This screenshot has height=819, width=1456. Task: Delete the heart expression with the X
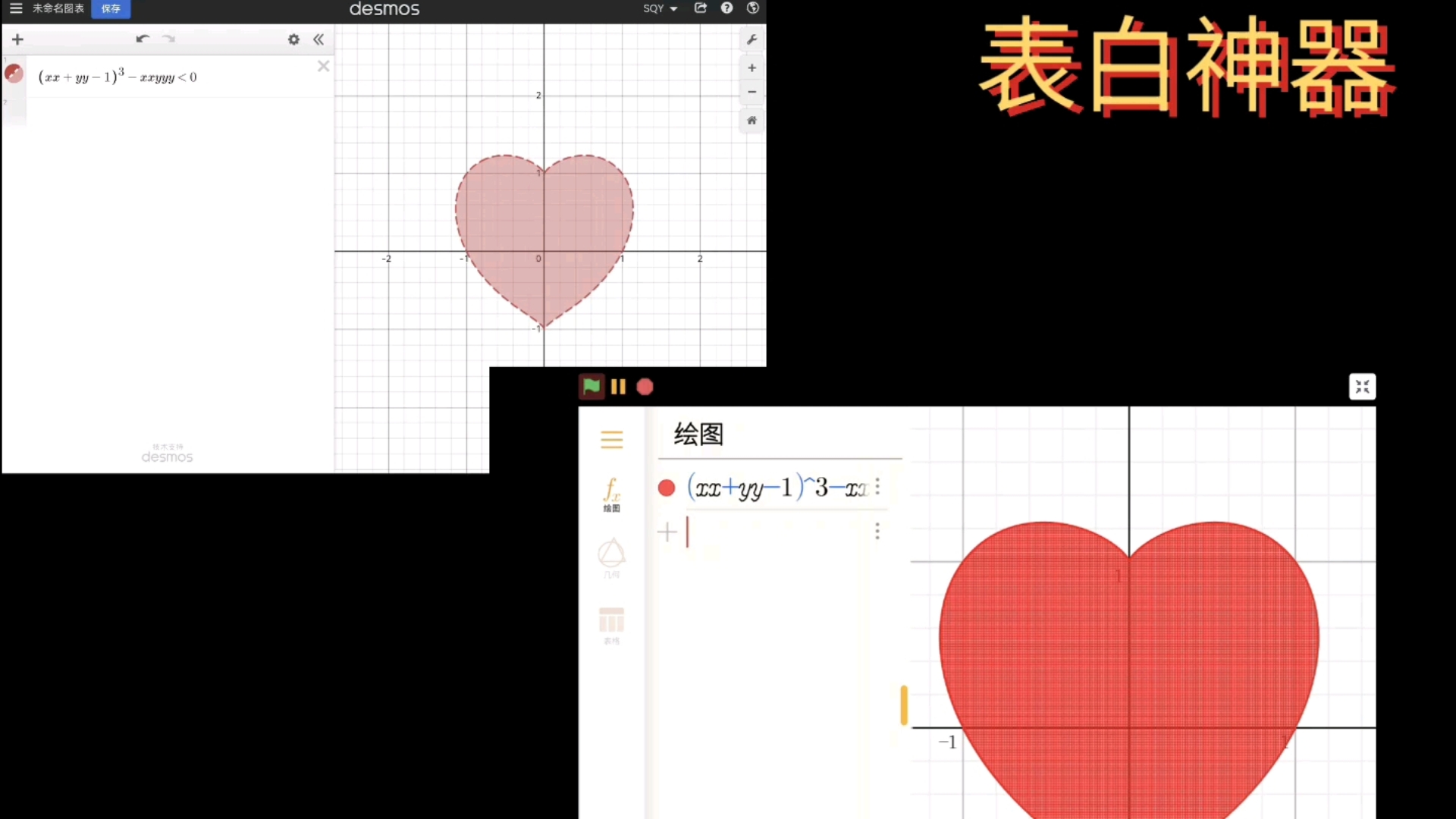[323, 67]
